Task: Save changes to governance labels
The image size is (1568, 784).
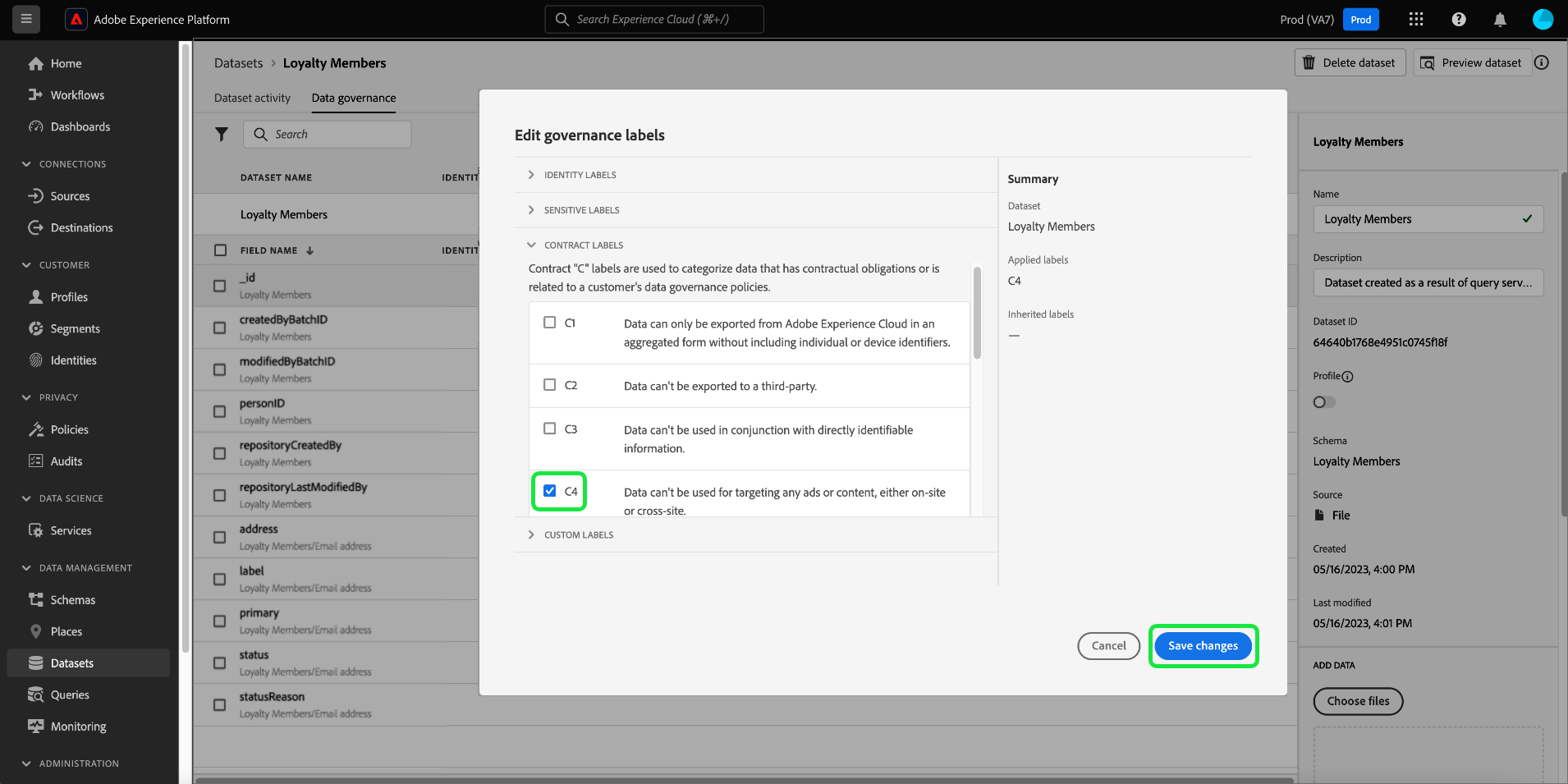Action: tap(1203, 646)
